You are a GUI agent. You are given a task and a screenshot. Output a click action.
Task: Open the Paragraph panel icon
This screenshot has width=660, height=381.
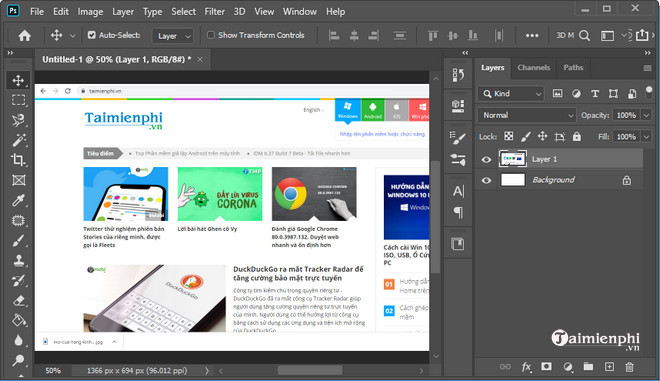tap(458, 213)
